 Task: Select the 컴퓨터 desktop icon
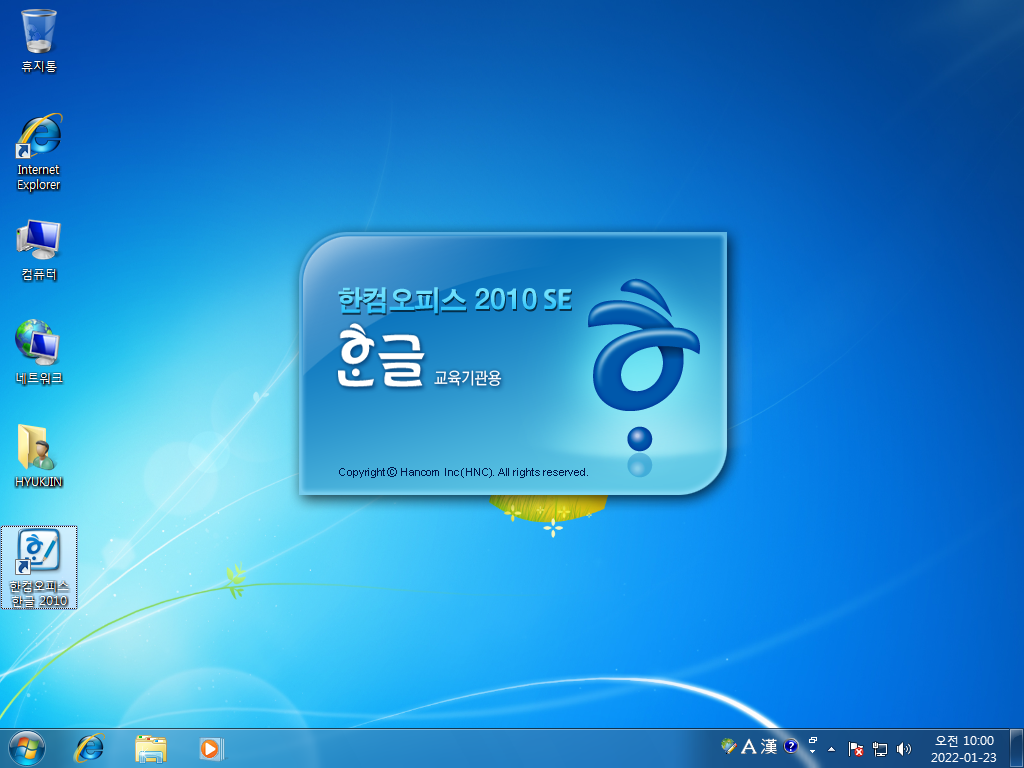coord(39,250)
